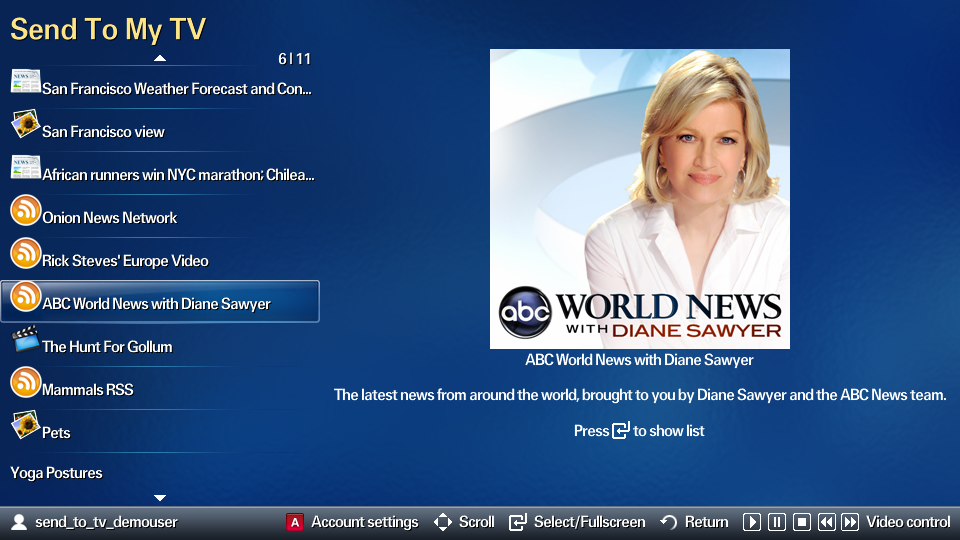Click the four-way Scroll arrows icon
Image resolution: width=960 pixels, height=540 pixels.
click(442, 522)
